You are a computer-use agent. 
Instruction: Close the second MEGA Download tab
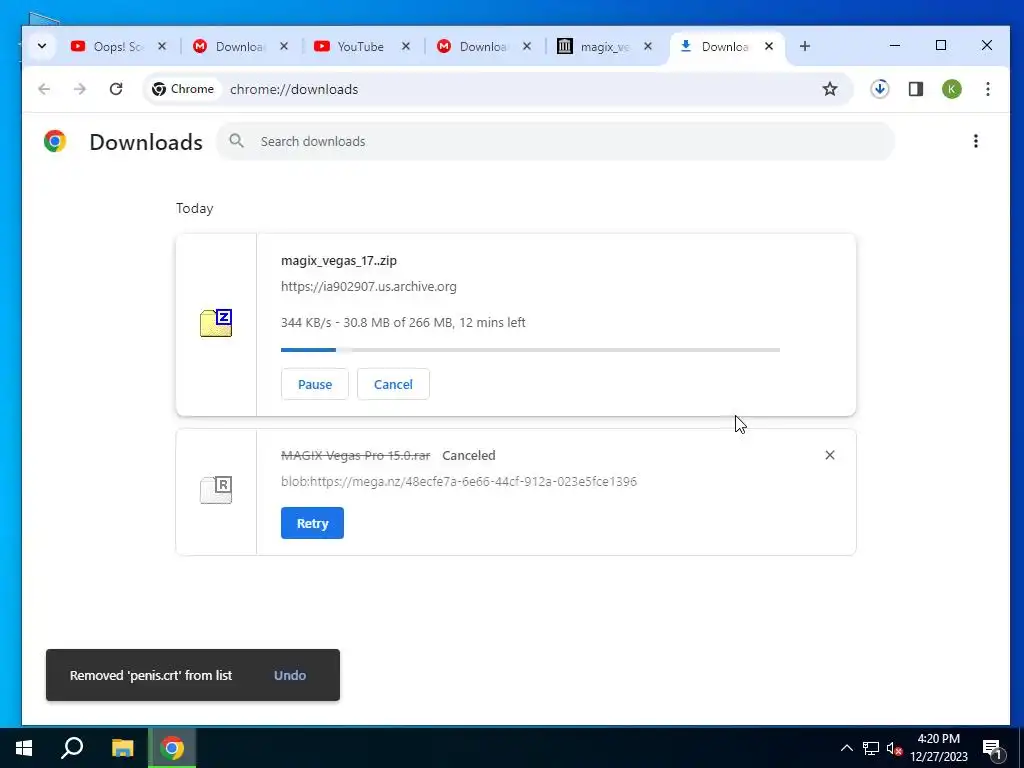(527, 46)
